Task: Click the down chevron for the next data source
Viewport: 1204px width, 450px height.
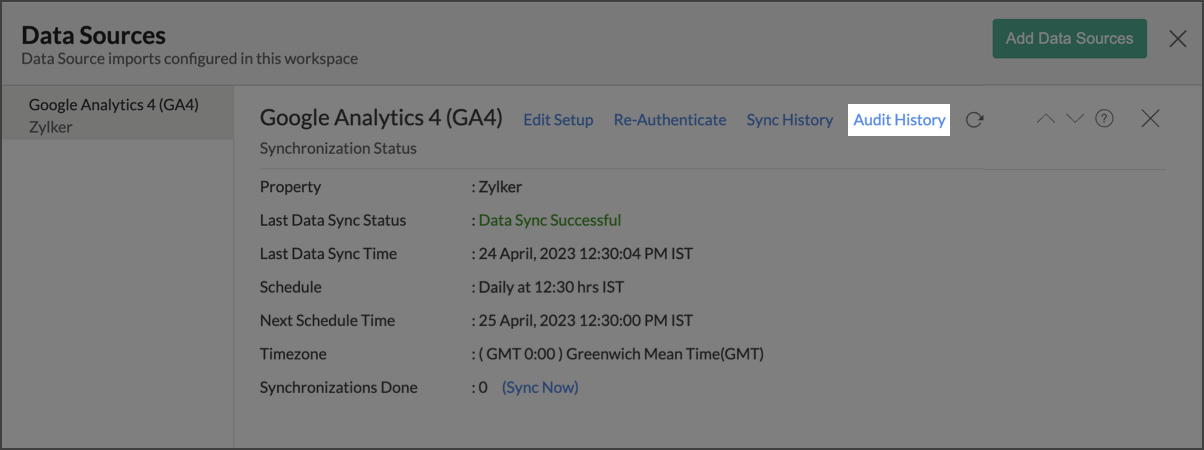Action: (1075, 119)
